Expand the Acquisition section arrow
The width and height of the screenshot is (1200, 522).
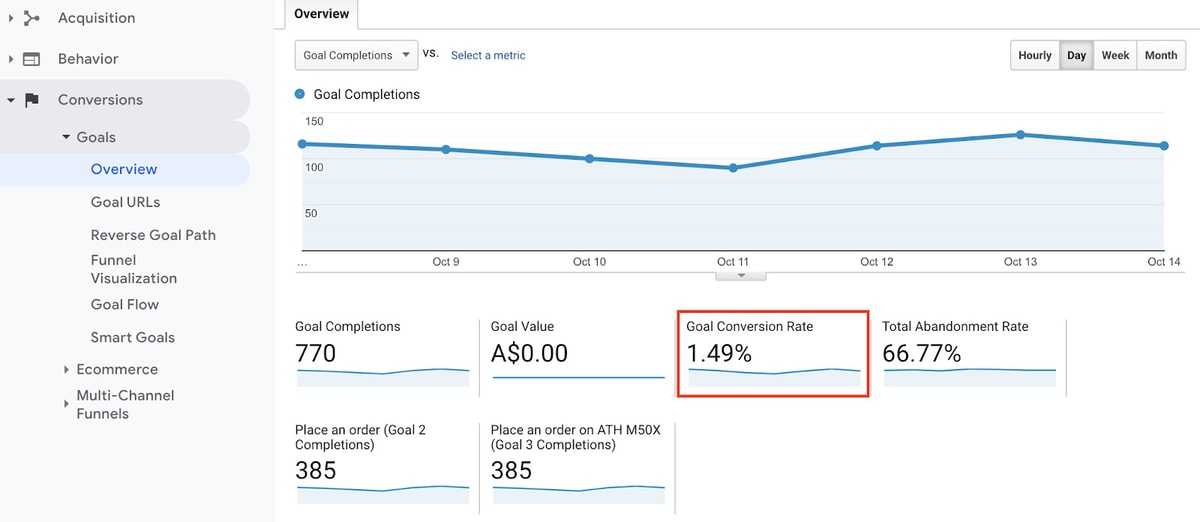[x=10, y=18]
